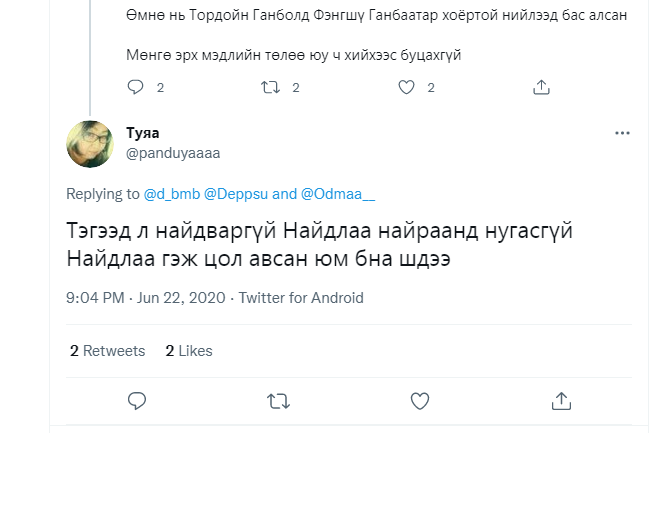650x506 pixels.
Task: Reply to Туяа's main tweet
Action: (x=138, y=401)
